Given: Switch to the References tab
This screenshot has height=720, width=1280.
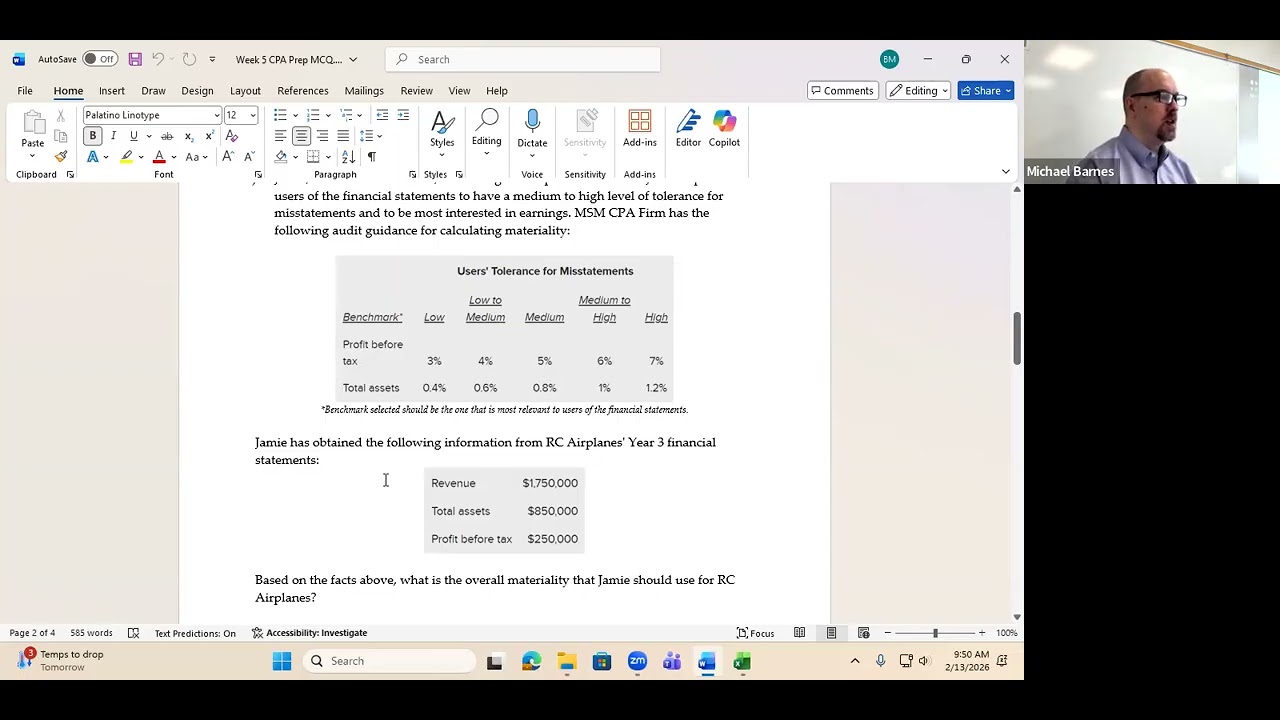Looking at the screenshot, I should (x=303, y=91).
